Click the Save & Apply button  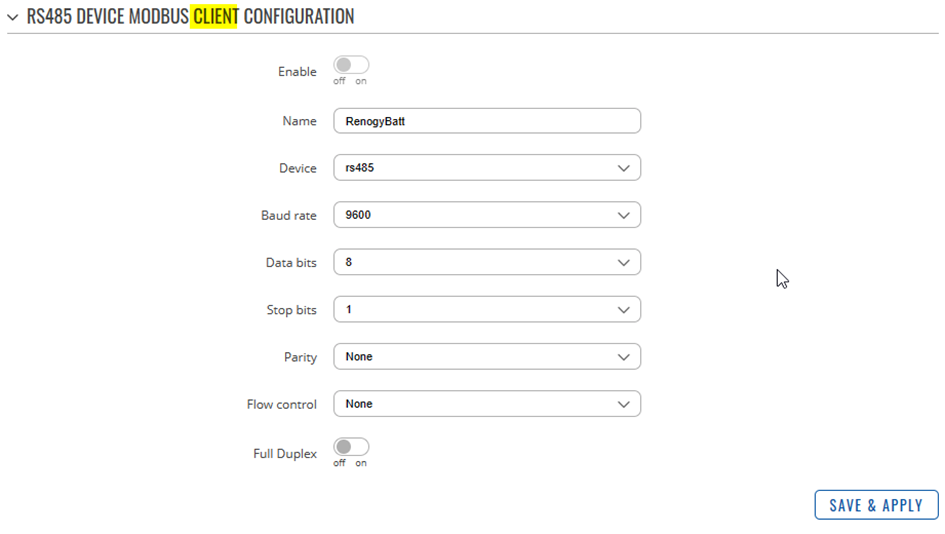[876, 505]
